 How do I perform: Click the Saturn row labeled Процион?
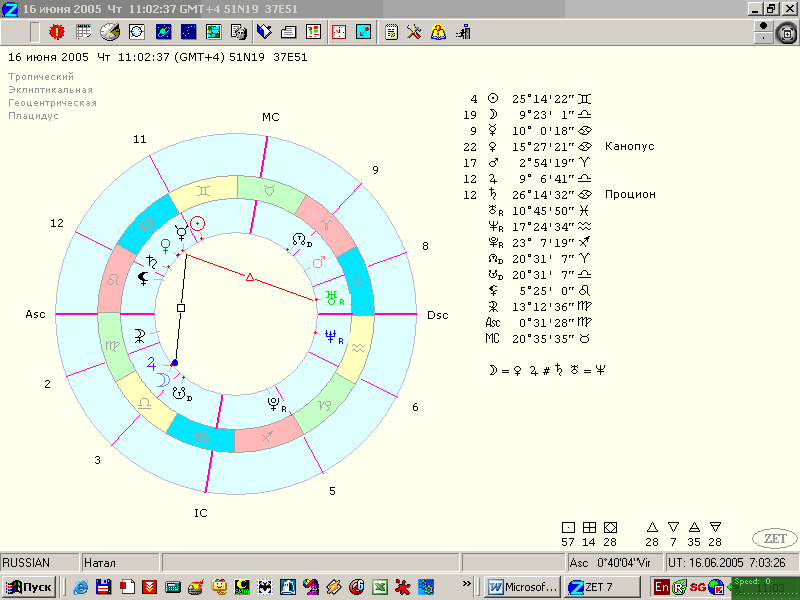click(558, 194)
